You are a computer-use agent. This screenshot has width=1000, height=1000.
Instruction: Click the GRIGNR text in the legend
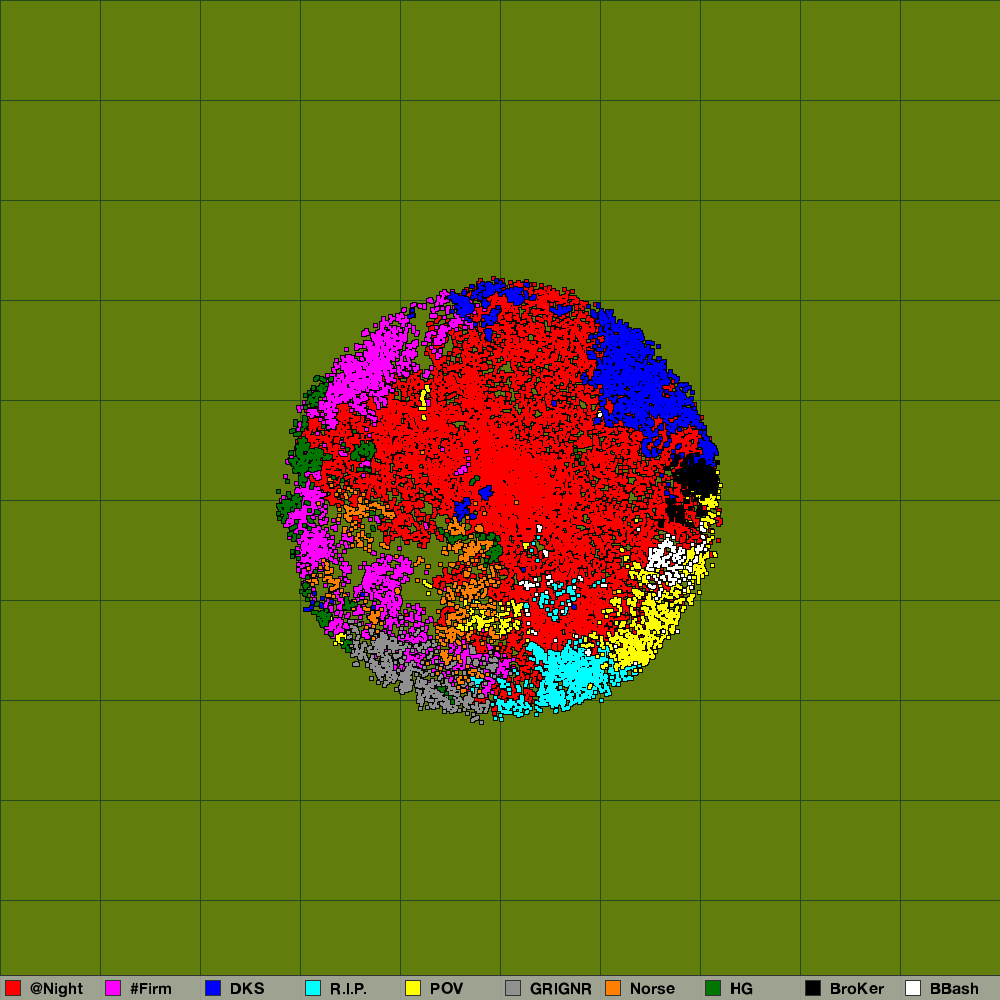[560, 988]
